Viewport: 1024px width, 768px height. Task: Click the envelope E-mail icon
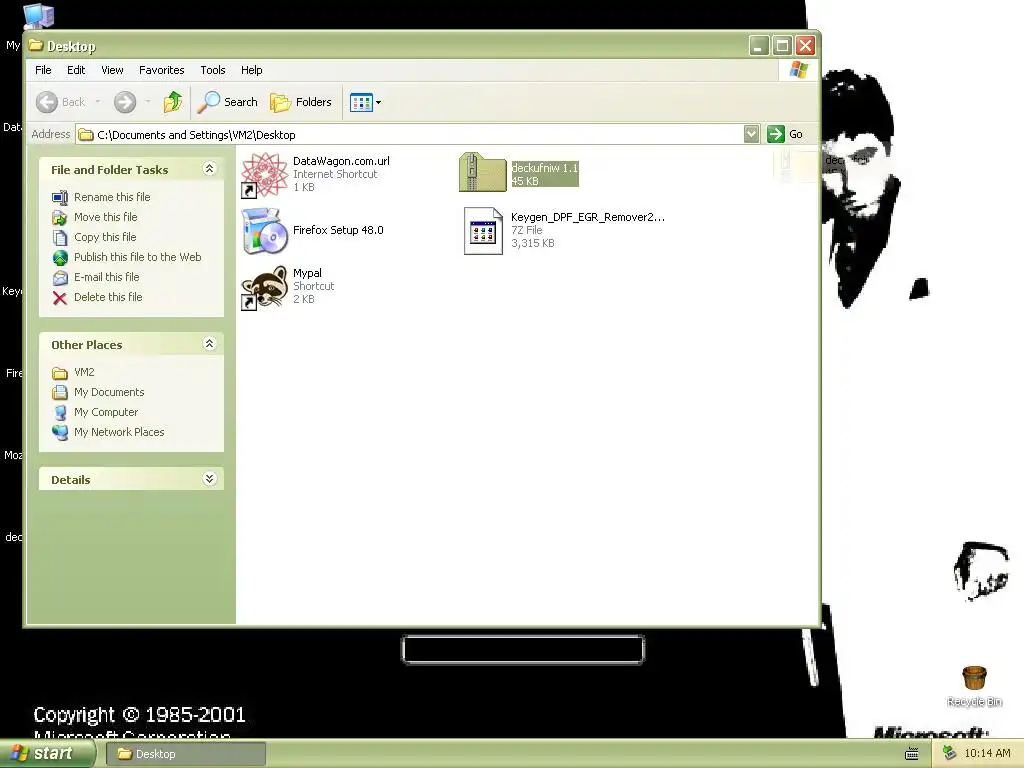coord(60,278)
